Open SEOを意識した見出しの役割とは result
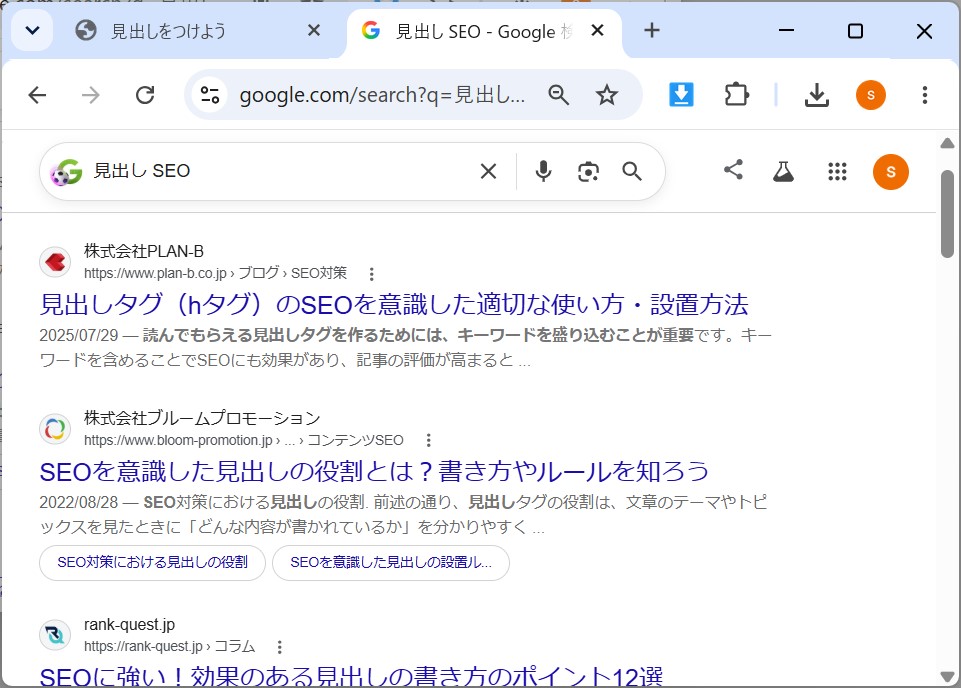Image resolution: width=961 pixels, height=688 pixels. tap(374, 472)
